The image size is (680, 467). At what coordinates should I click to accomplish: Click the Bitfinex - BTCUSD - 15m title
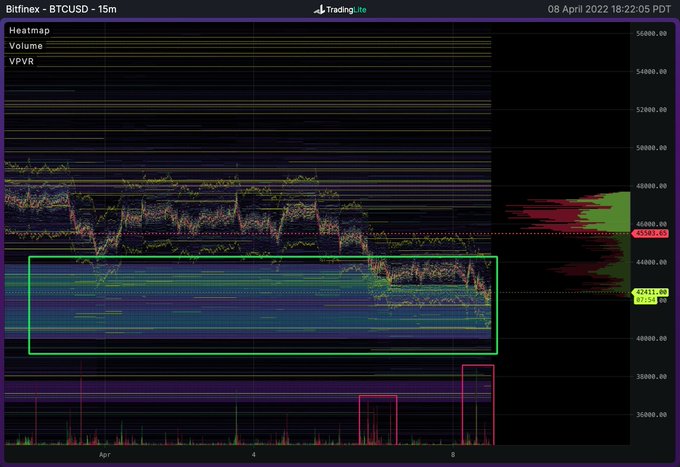(61, 9)
